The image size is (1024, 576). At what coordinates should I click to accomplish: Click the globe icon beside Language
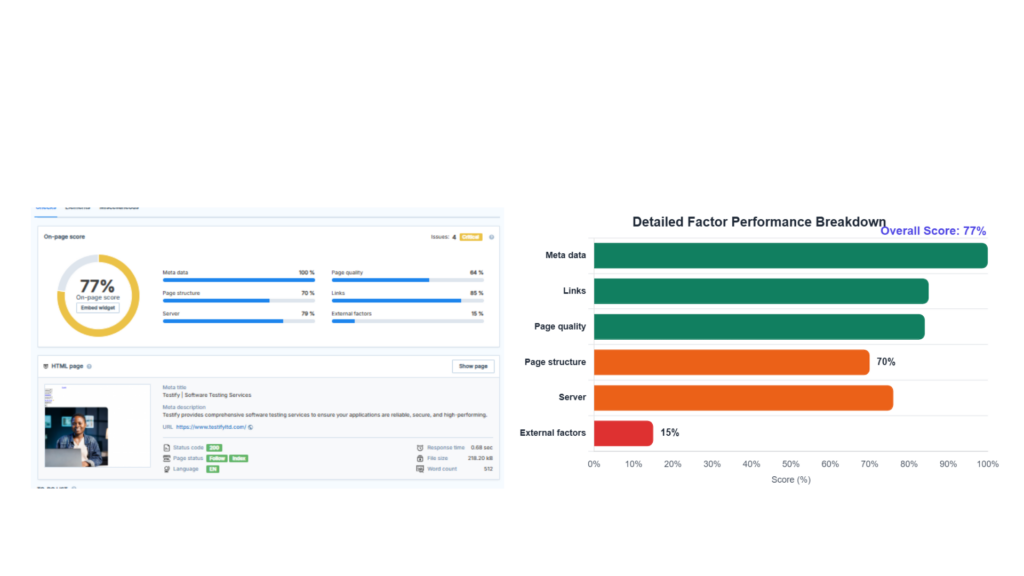pyautogui.click(x=166, y=467)
